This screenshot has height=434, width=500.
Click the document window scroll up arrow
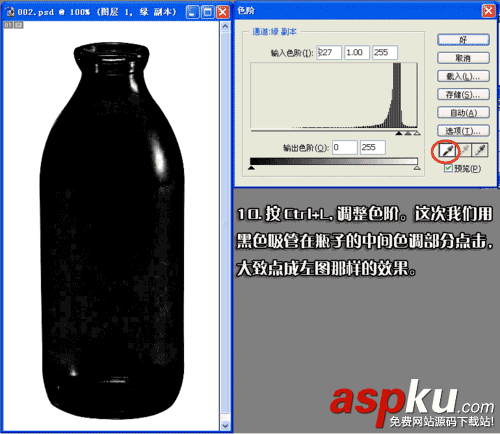[225, 26]
